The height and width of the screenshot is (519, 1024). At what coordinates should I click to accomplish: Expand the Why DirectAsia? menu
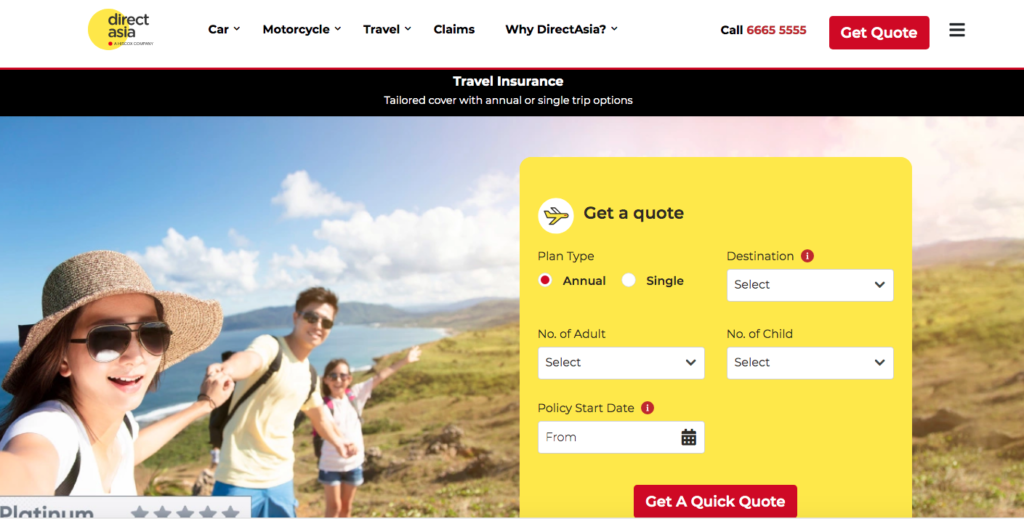pyautogui.click(x=562, y=29)
